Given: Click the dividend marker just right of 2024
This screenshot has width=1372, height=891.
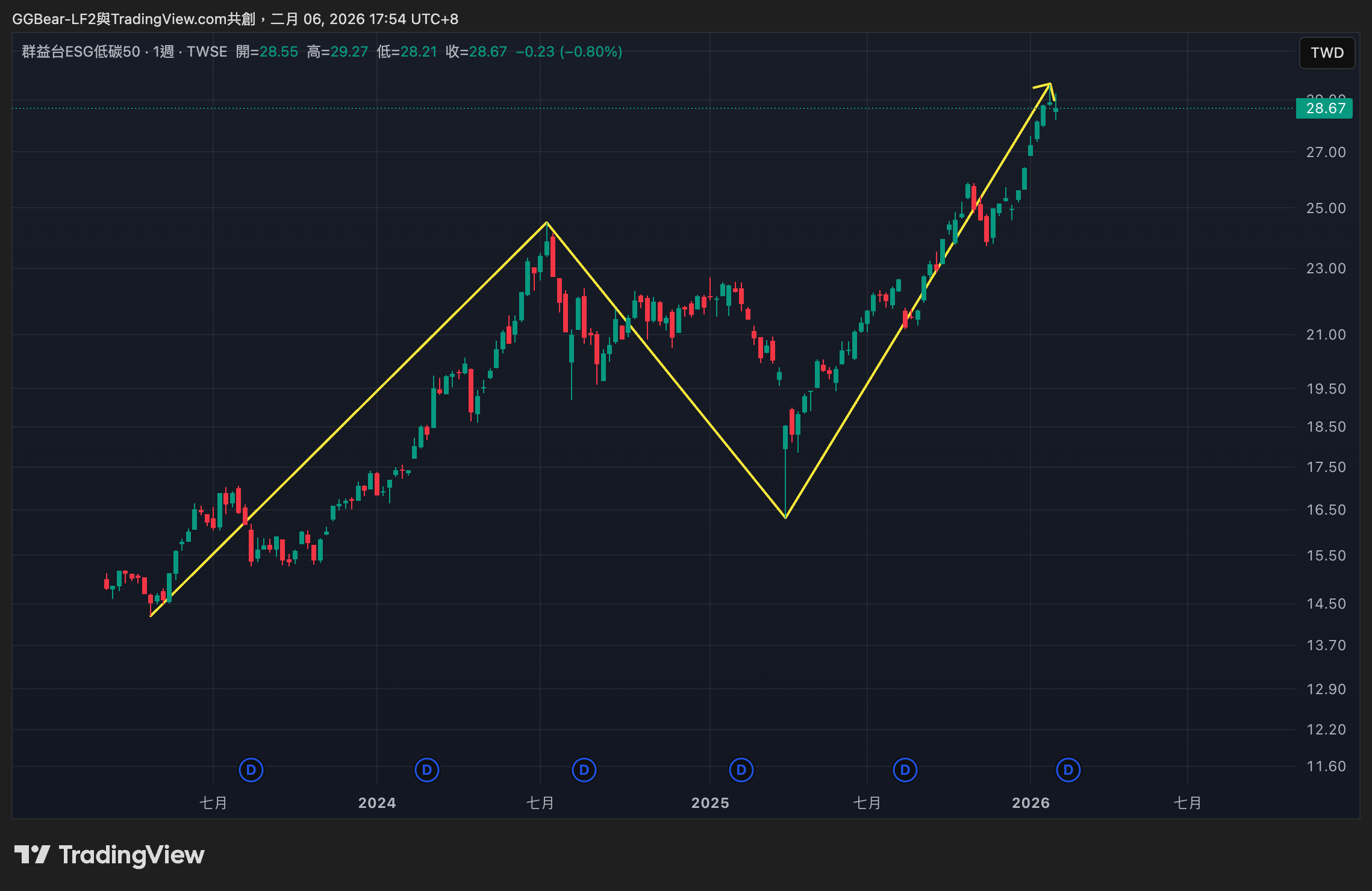Looking at the screenshot, I should click(x=427, y=769).
